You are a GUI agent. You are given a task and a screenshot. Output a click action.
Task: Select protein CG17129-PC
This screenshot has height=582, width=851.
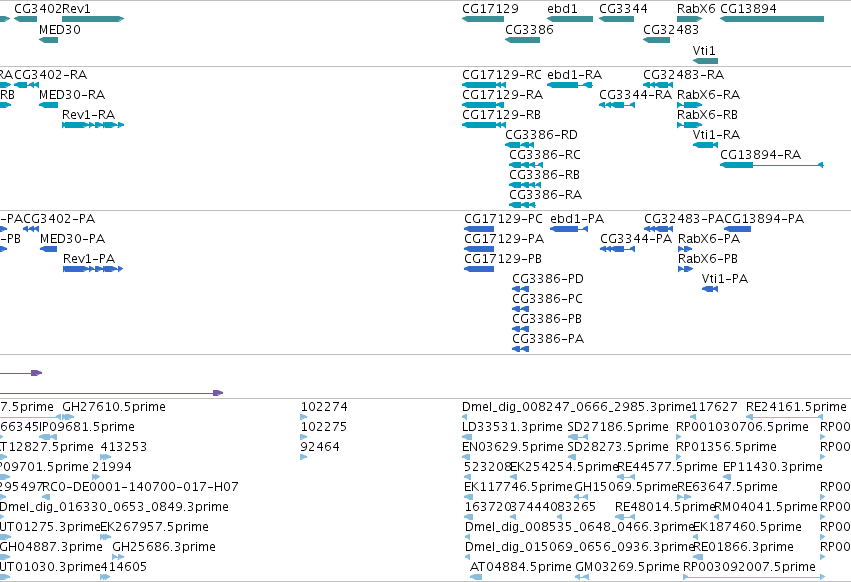[x=503, y=219]
